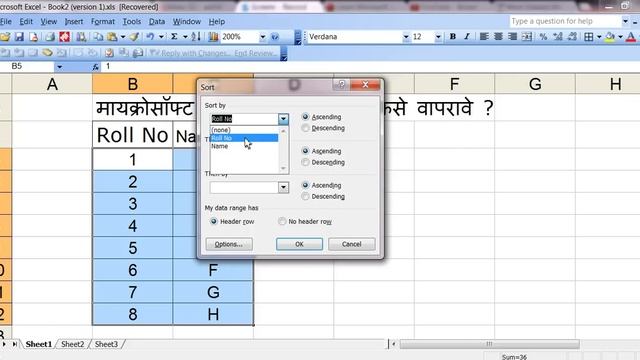
Task: Click the Format Painter brush icon
Action: pyautogui.click(x=134, y=37)
